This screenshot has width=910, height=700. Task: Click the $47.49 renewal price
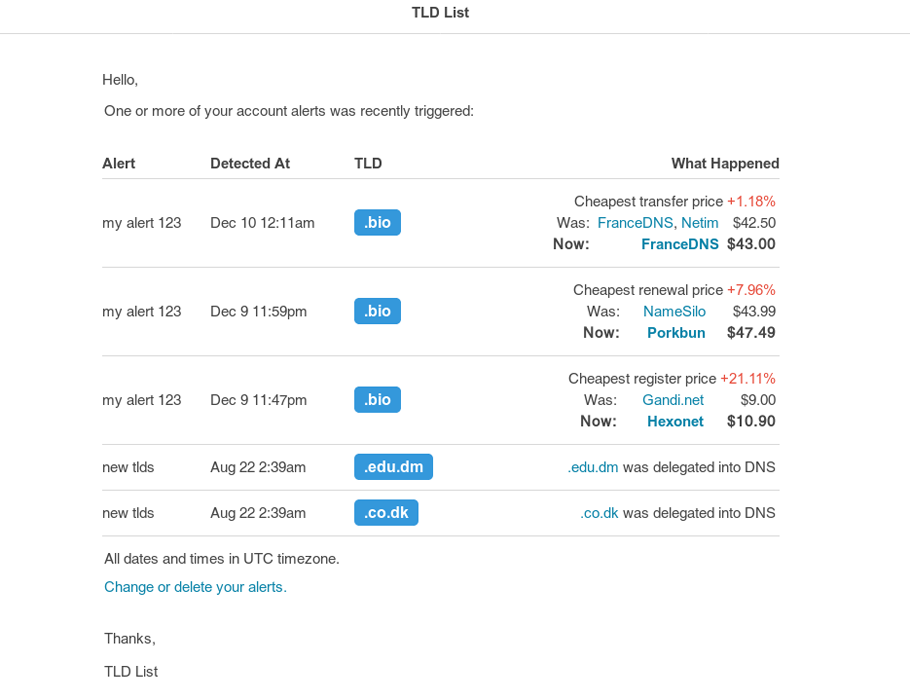pos(751,333)
